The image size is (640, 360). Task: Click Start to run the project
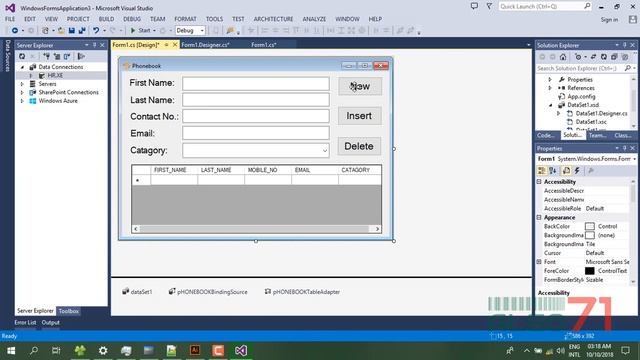140,31
